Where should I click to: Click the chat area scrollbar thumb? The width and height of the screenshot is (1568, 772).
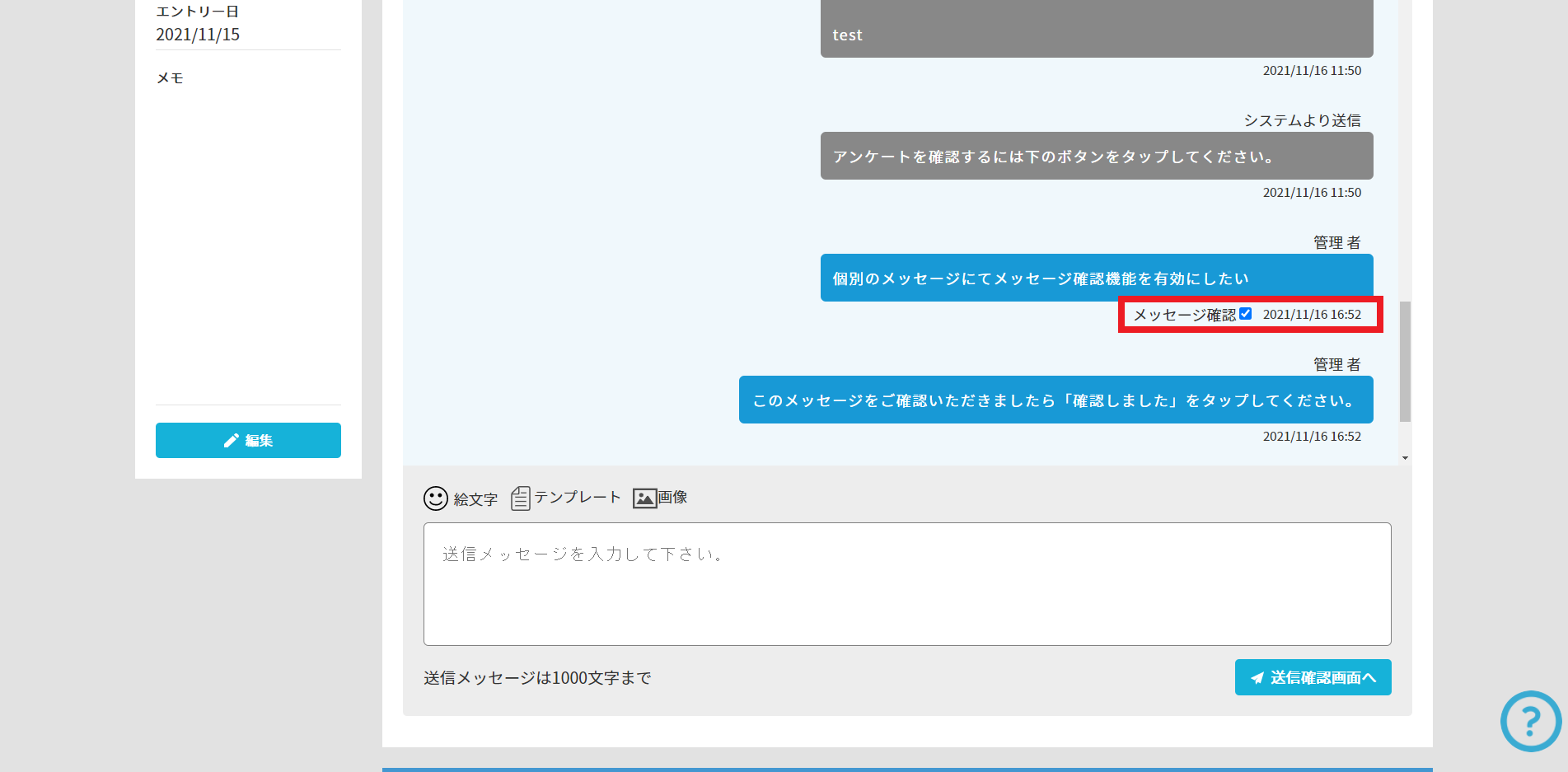tap(1405, 361)
